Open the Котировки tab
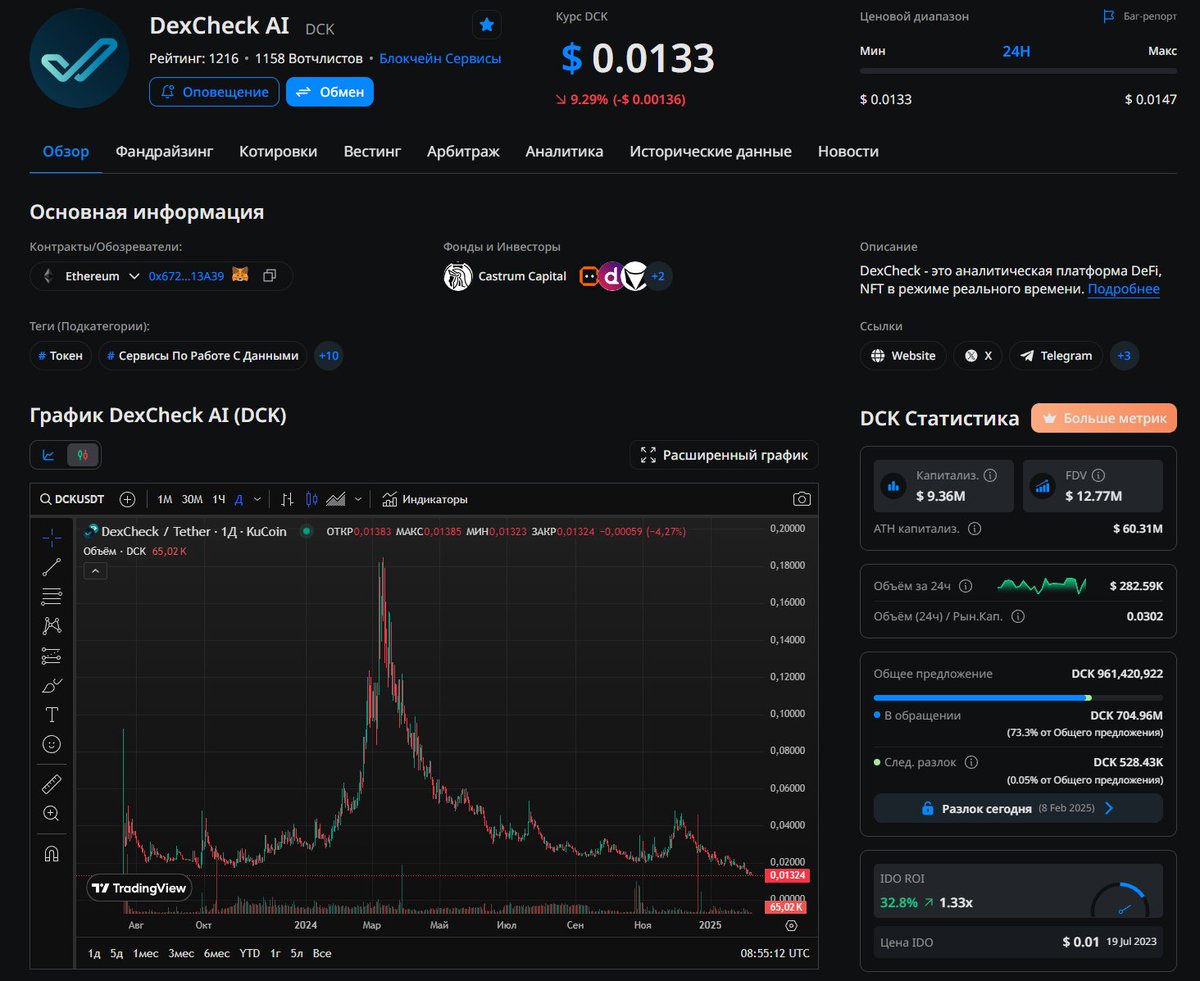 [x=278, y=152]
